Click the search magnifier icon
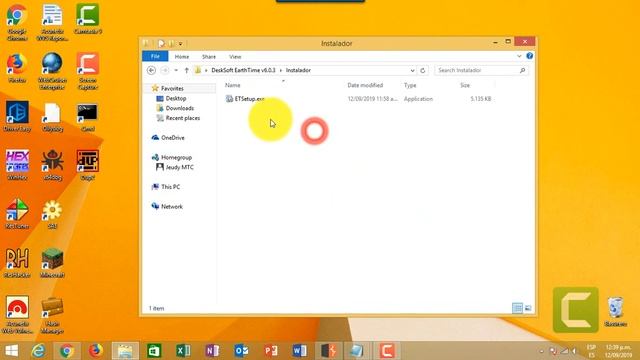Image resolution: width=640 pixels, height=360 pixels. [x=522, y=70]
